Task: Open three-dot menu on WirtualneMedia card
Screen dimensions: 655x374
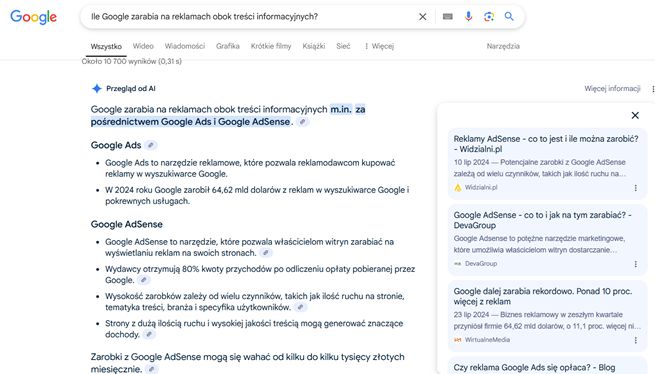Action: coord(635,341)
